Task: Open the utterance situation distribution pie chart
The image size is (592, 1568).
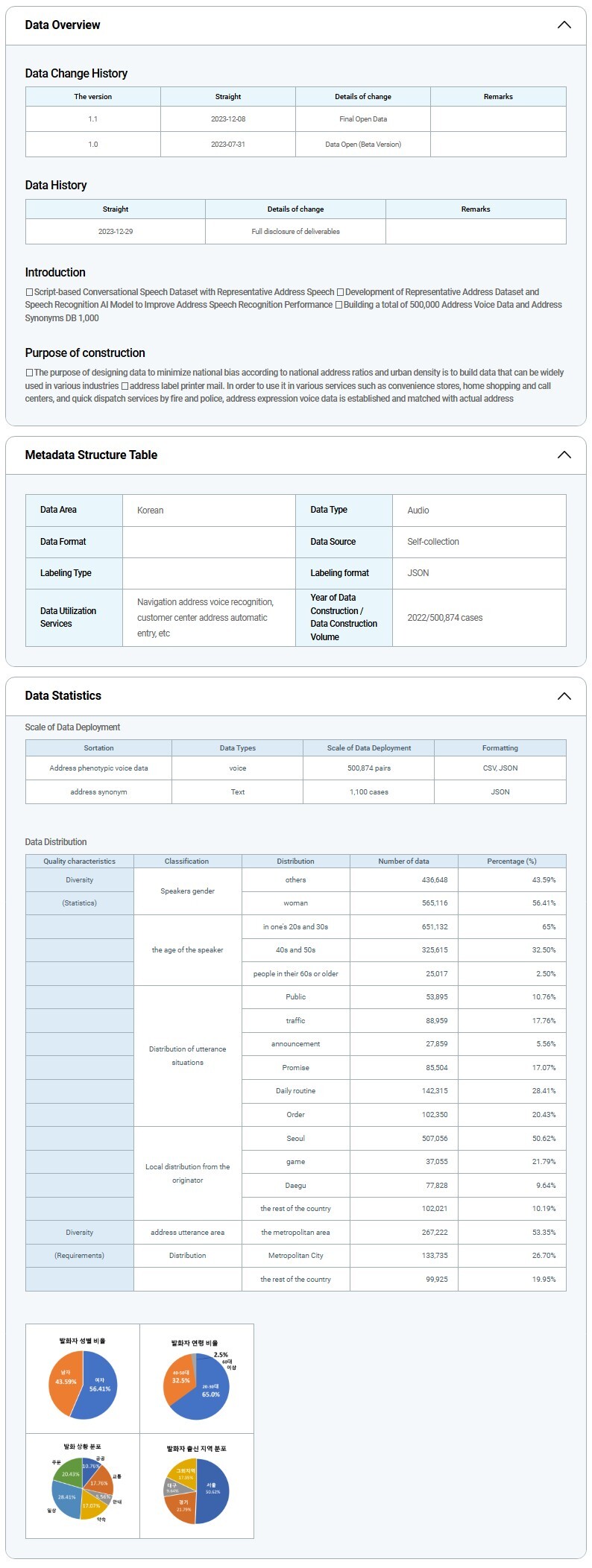Action: (83, 1488)
